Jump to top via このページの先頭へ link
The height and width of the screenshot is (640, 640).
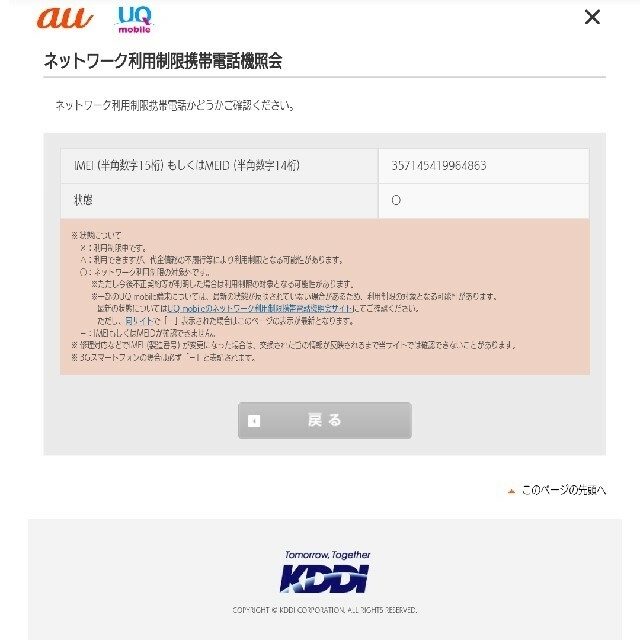click(x=563, y=490)
